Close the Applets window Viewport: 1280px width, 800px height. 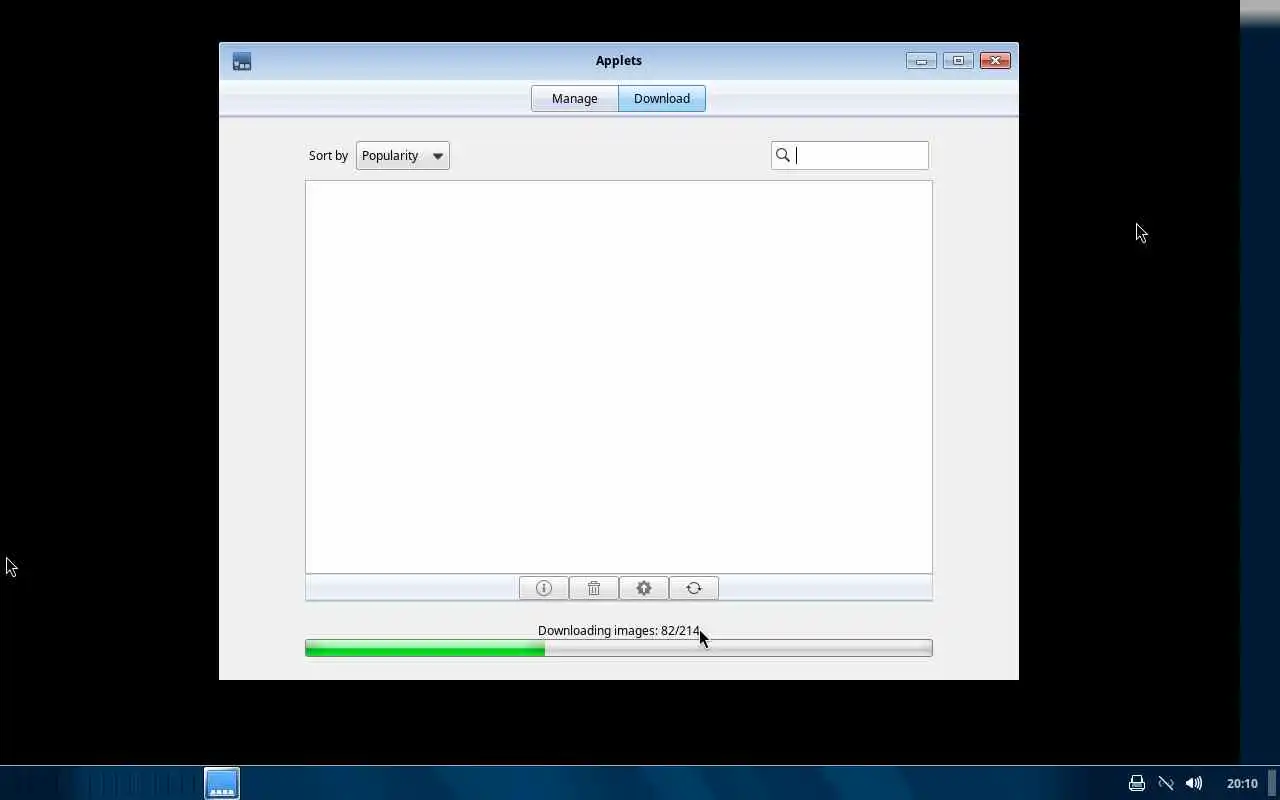(x=995, y=61)
